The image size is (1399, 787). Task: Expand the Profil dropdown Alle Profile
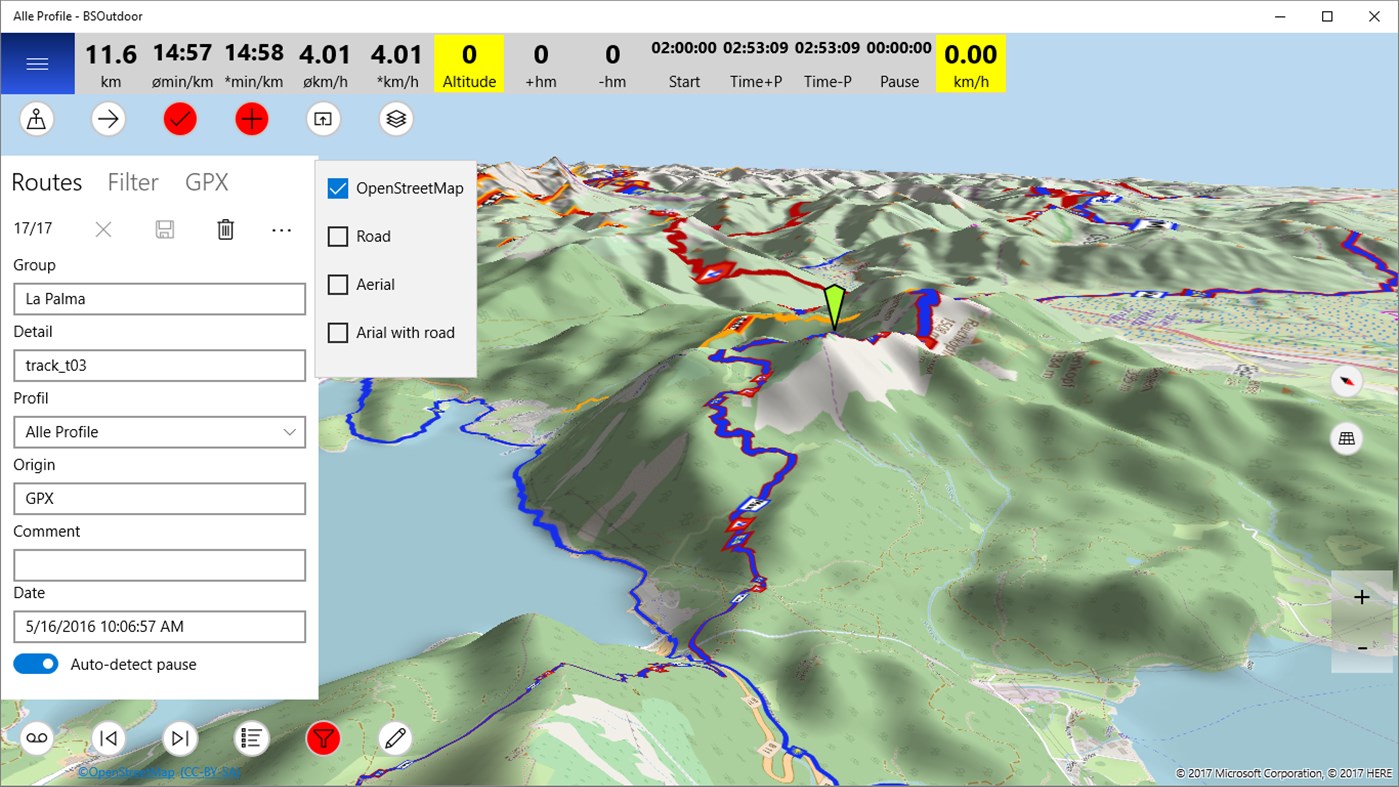159,432
